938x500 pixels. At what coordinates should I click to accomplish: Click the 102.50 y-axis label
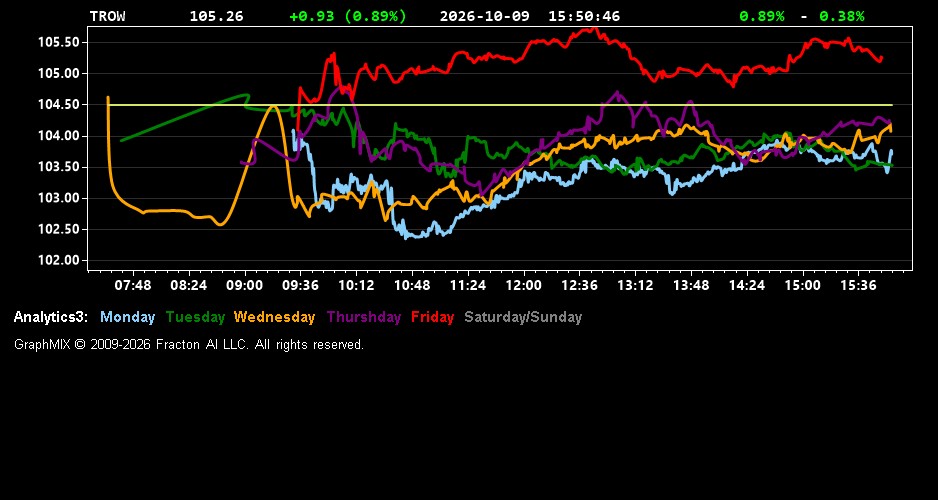(59, 229)
